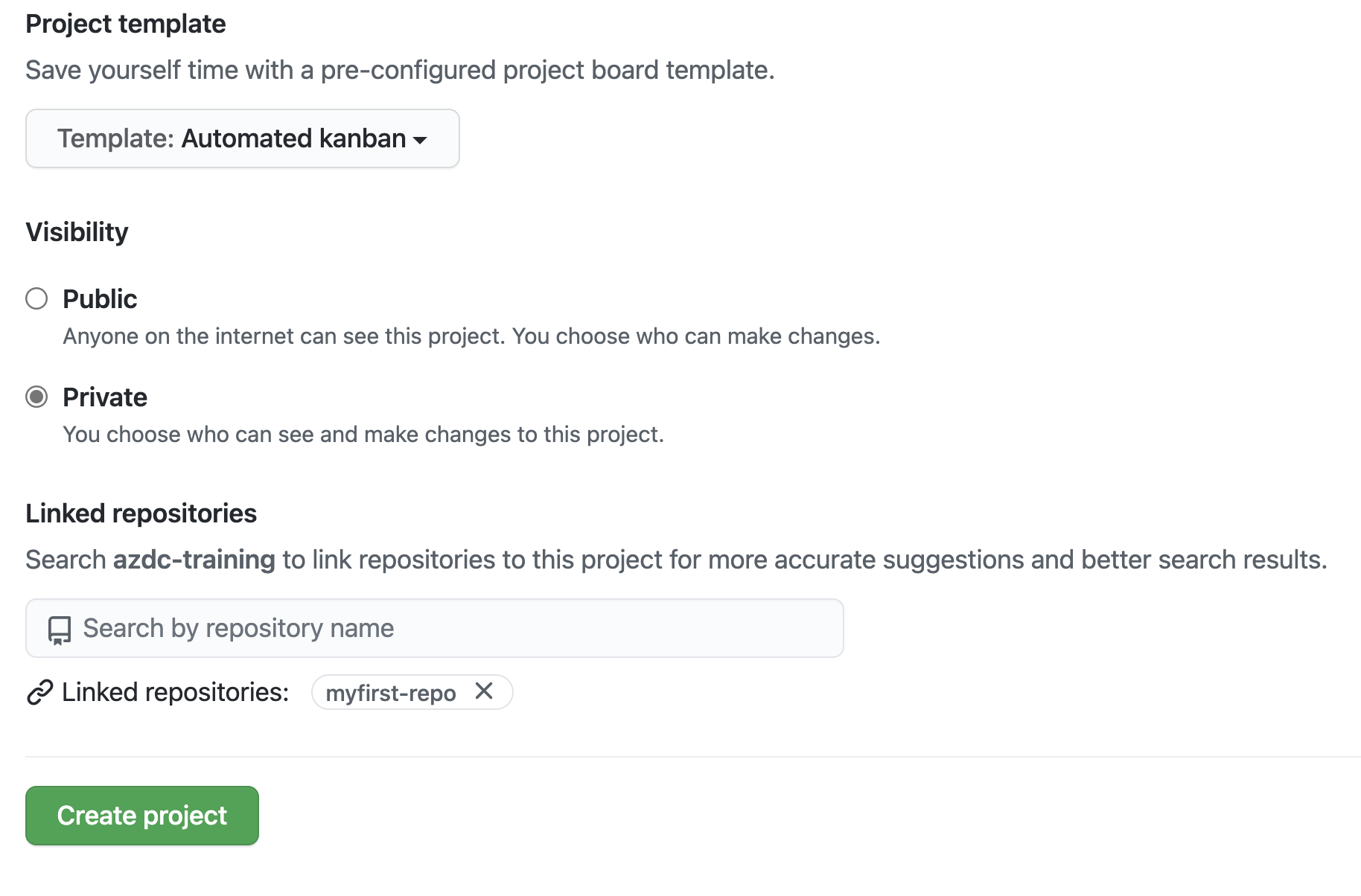Click the Linked repositories section heading
The height and width of the screenshot is (896, 1361).
141,513
